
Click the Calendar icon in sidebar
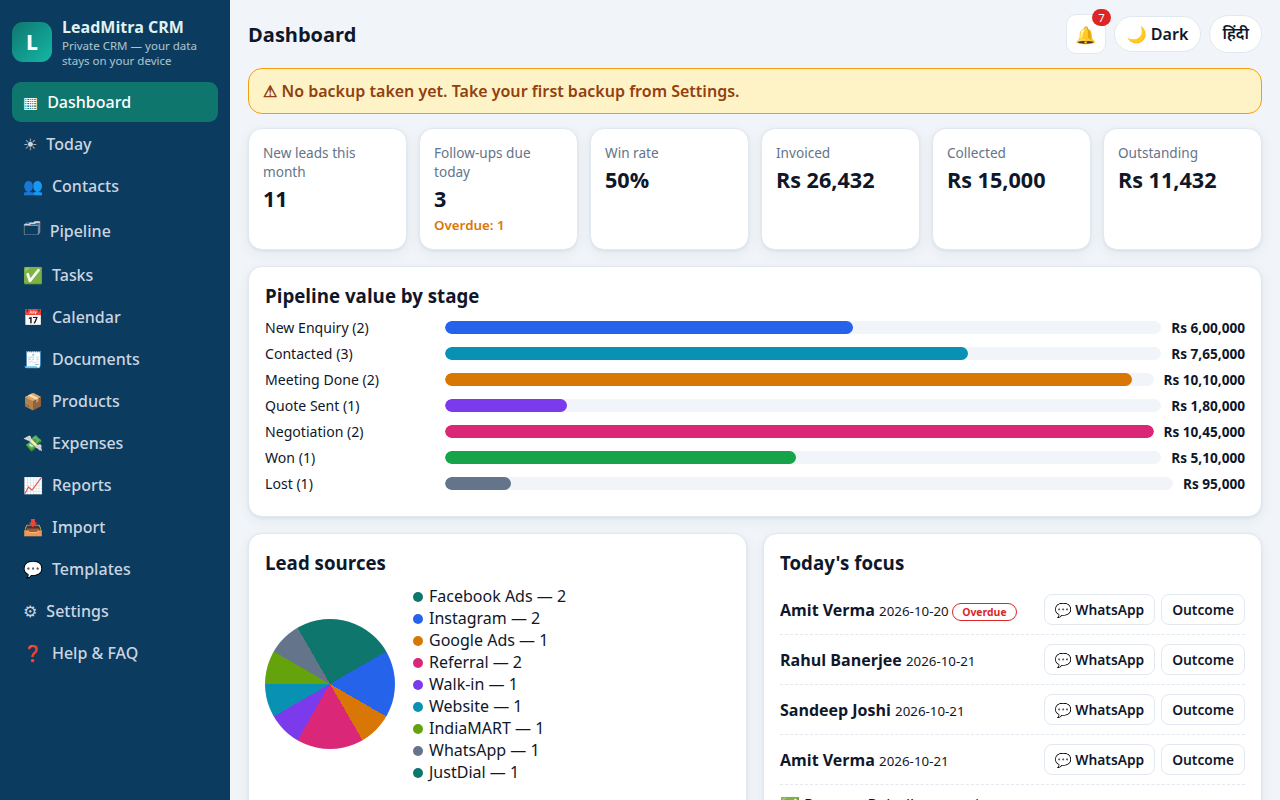(x=33, y=317)
